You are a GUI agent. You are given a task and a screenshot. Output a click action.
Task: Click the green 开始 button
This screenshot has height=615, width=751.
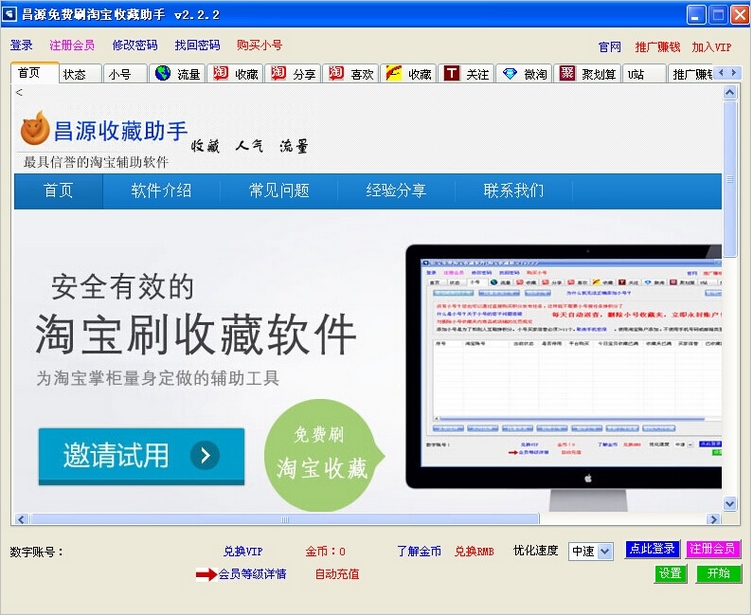[x=719, y=573]
